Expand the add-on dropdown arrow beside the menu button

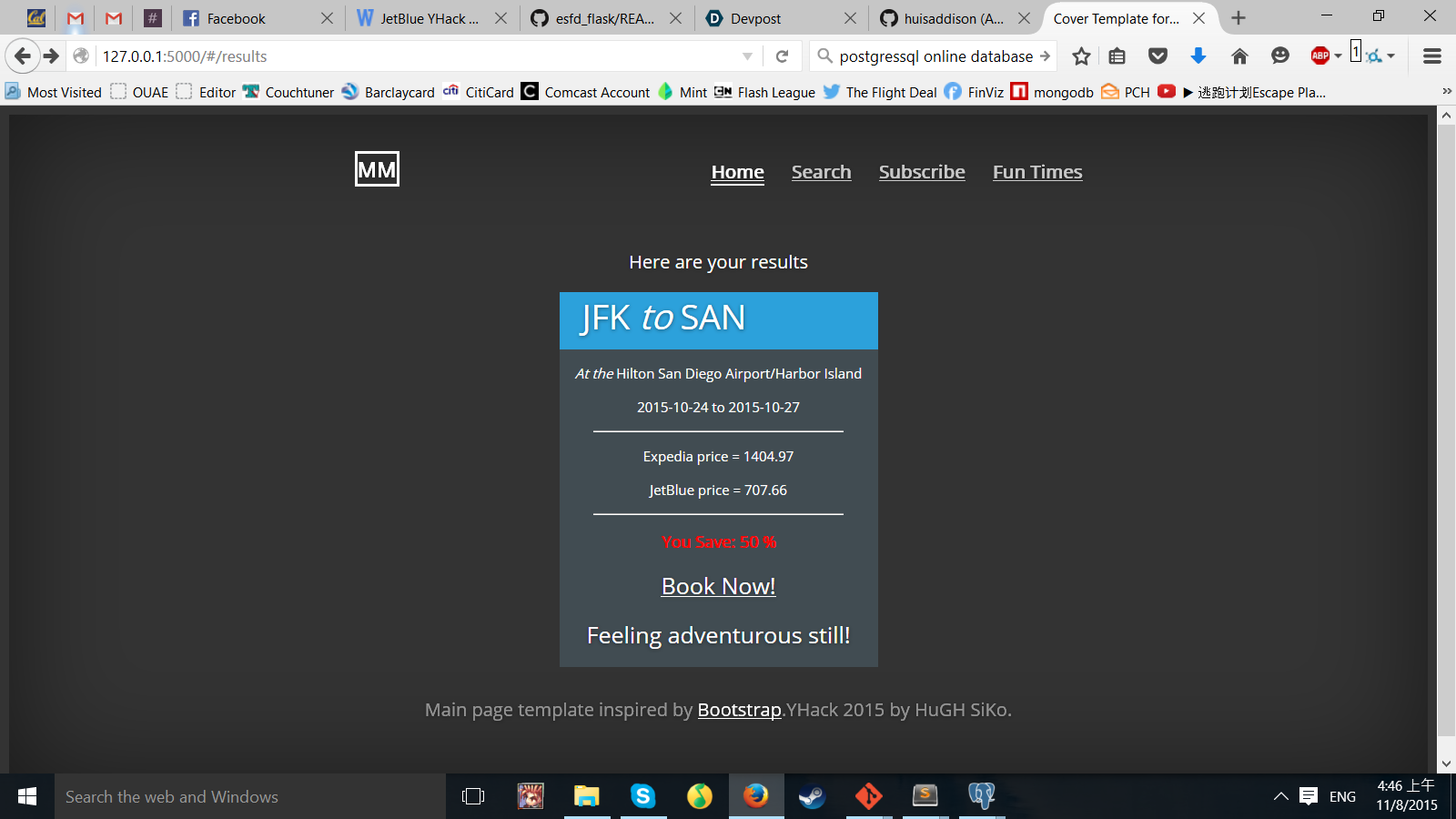(1391, 56)
